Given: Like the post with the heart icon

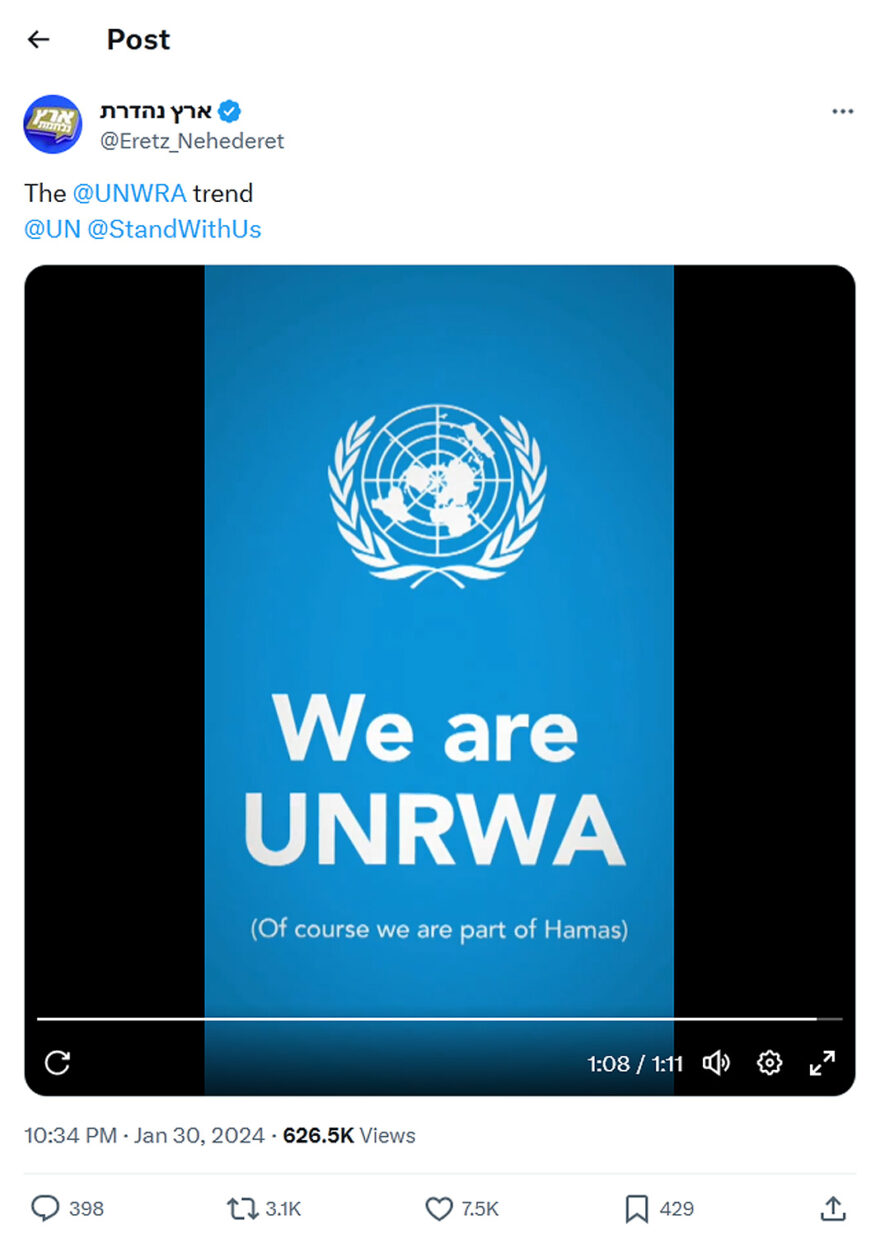Looking at the screenshot, I should point(439,1209).
